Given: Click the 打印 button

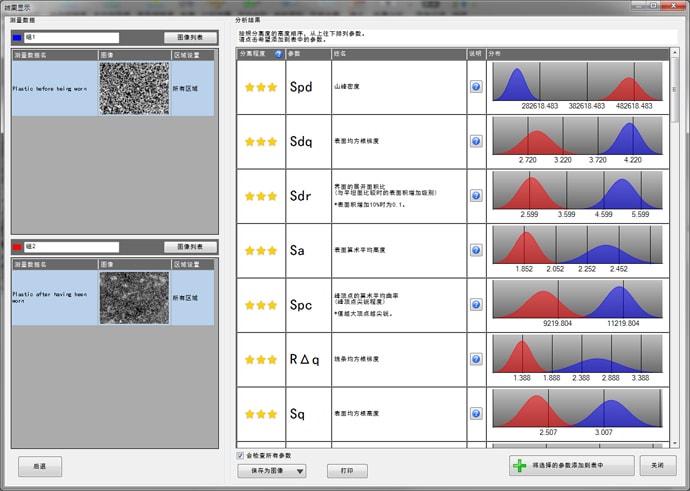Looking at the screenshot, I should pos(347,471).
